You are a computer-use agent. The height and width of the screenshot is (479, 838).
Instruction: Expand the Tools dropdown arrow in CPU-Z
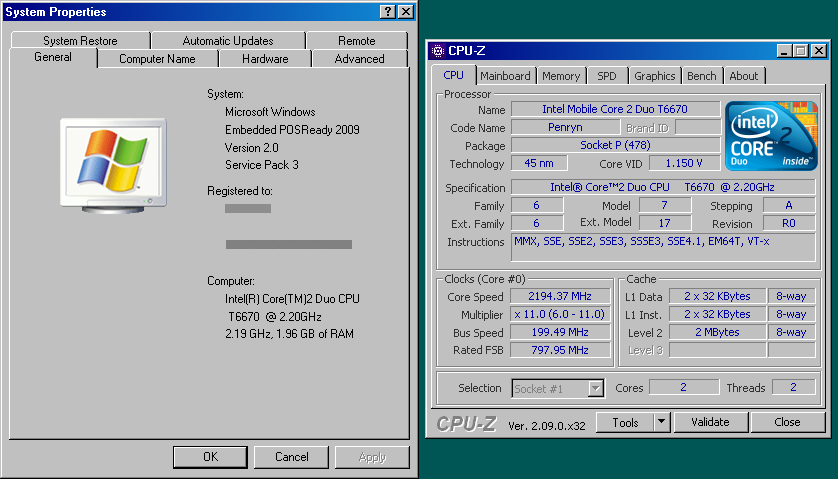point(662,422)
